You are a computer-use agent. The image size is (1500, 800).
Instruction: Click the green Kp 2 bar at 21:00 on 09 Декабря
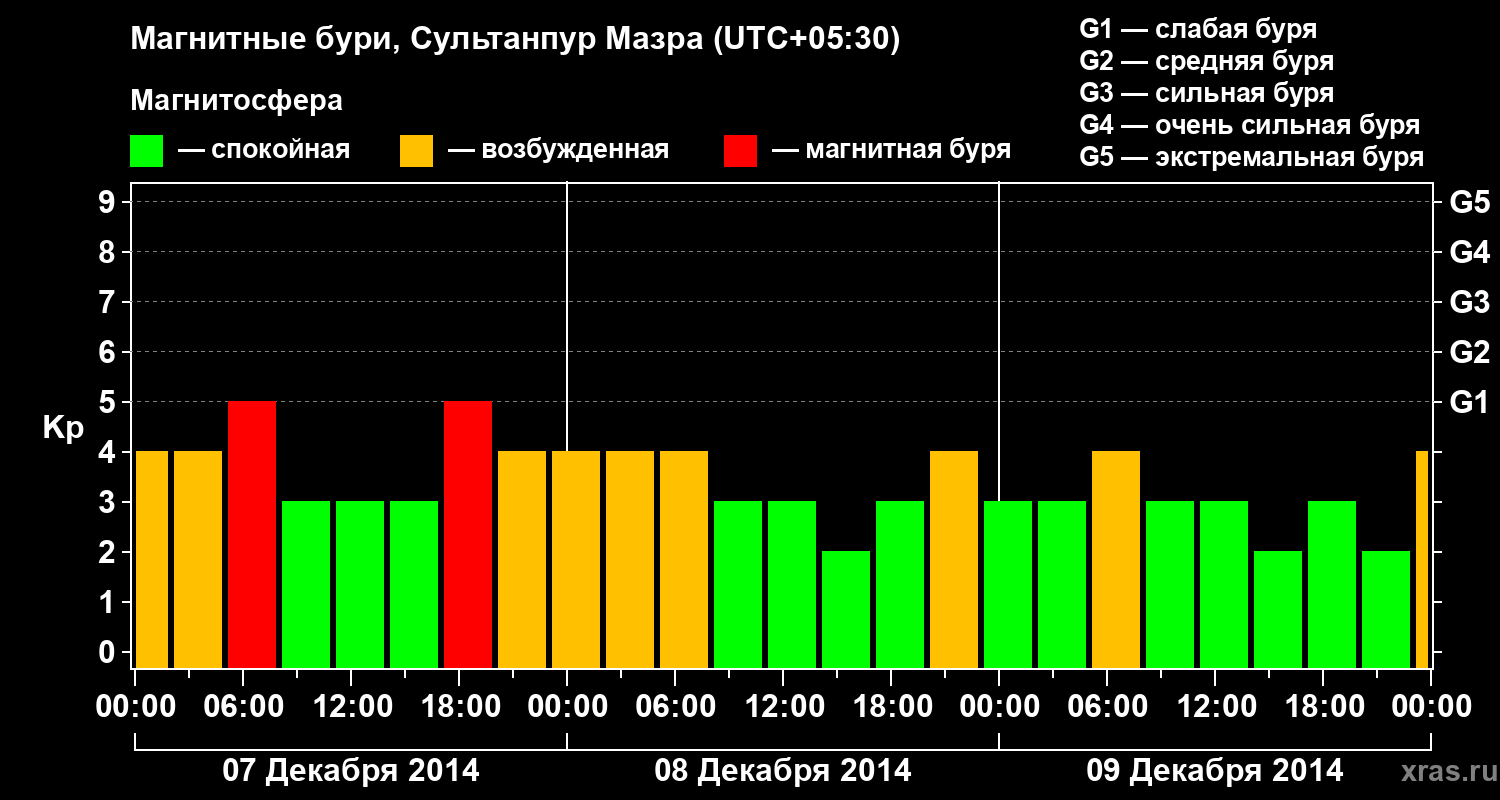[x=1386, y=610]
